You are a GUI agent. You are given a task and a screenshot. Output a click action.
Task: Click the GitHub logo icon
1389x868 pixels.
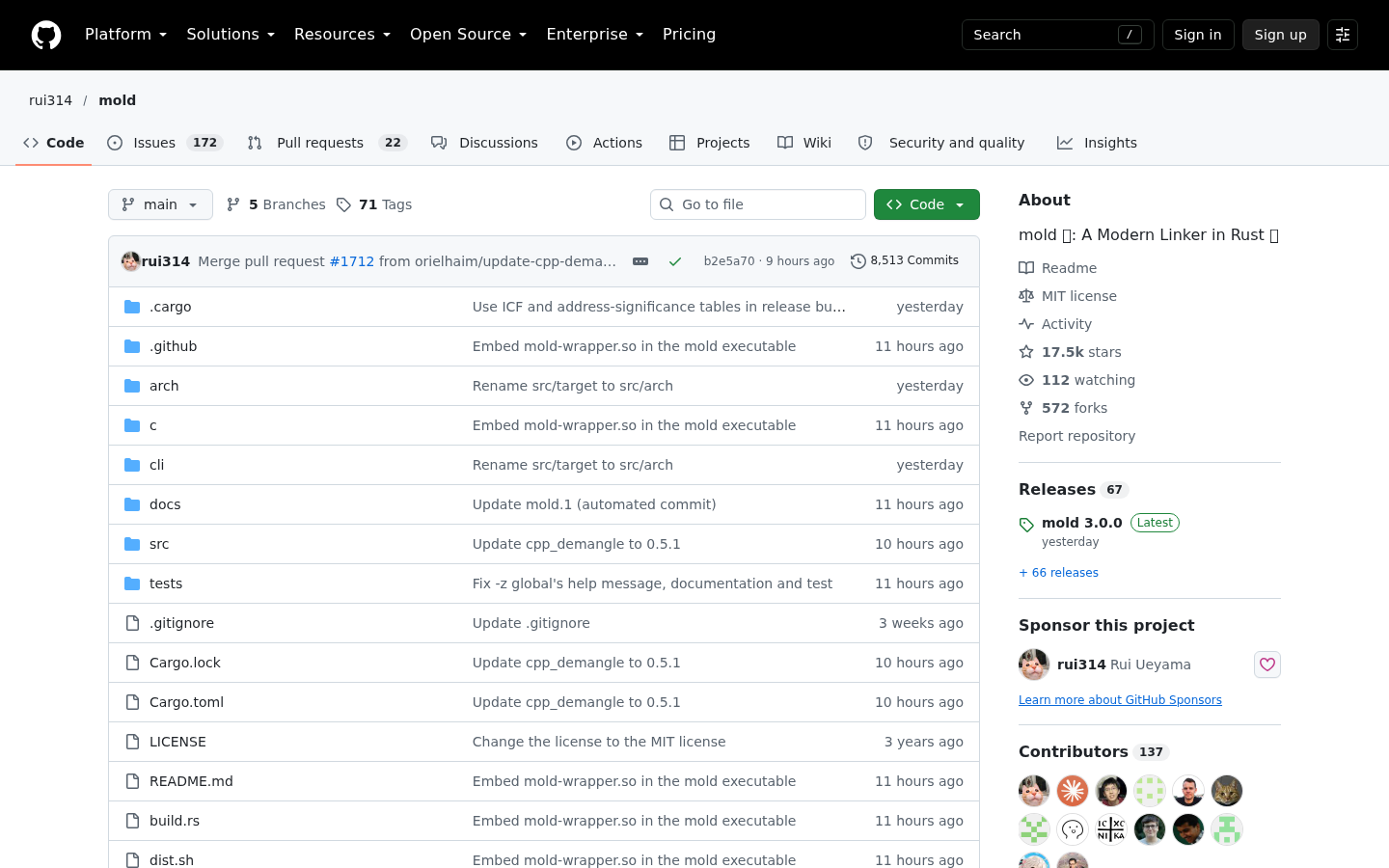[46, 35]
